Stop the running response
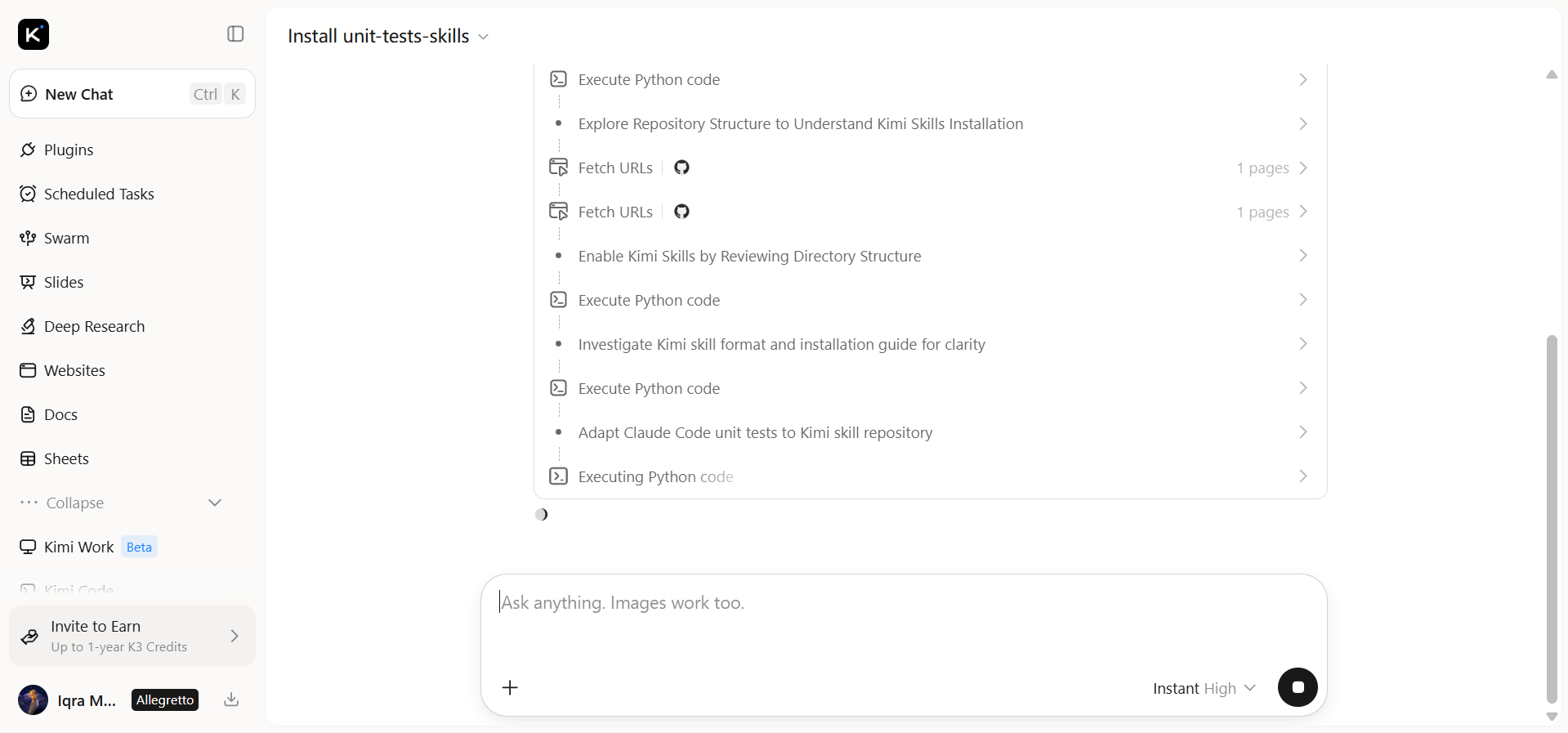This screenshot has width=1568, height=733. point(1298,687)
